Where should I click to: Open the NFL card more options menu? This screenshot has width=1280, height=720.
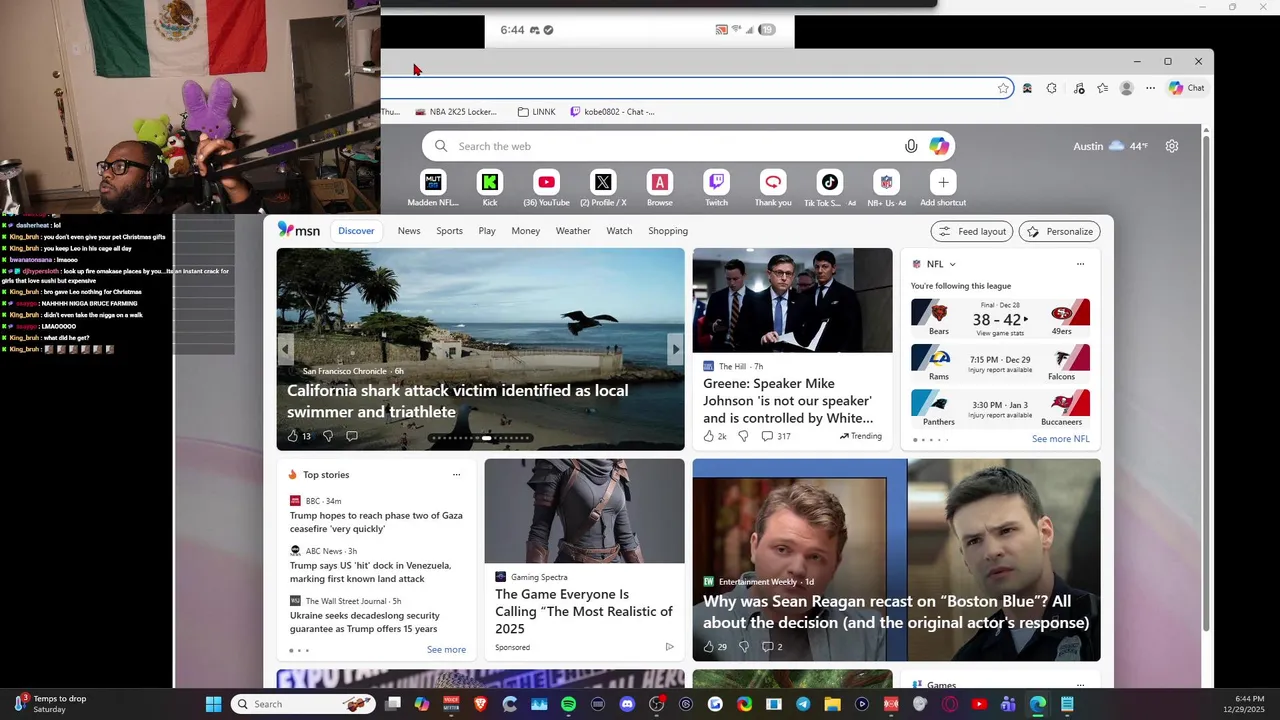click(x=1080, y=264)
